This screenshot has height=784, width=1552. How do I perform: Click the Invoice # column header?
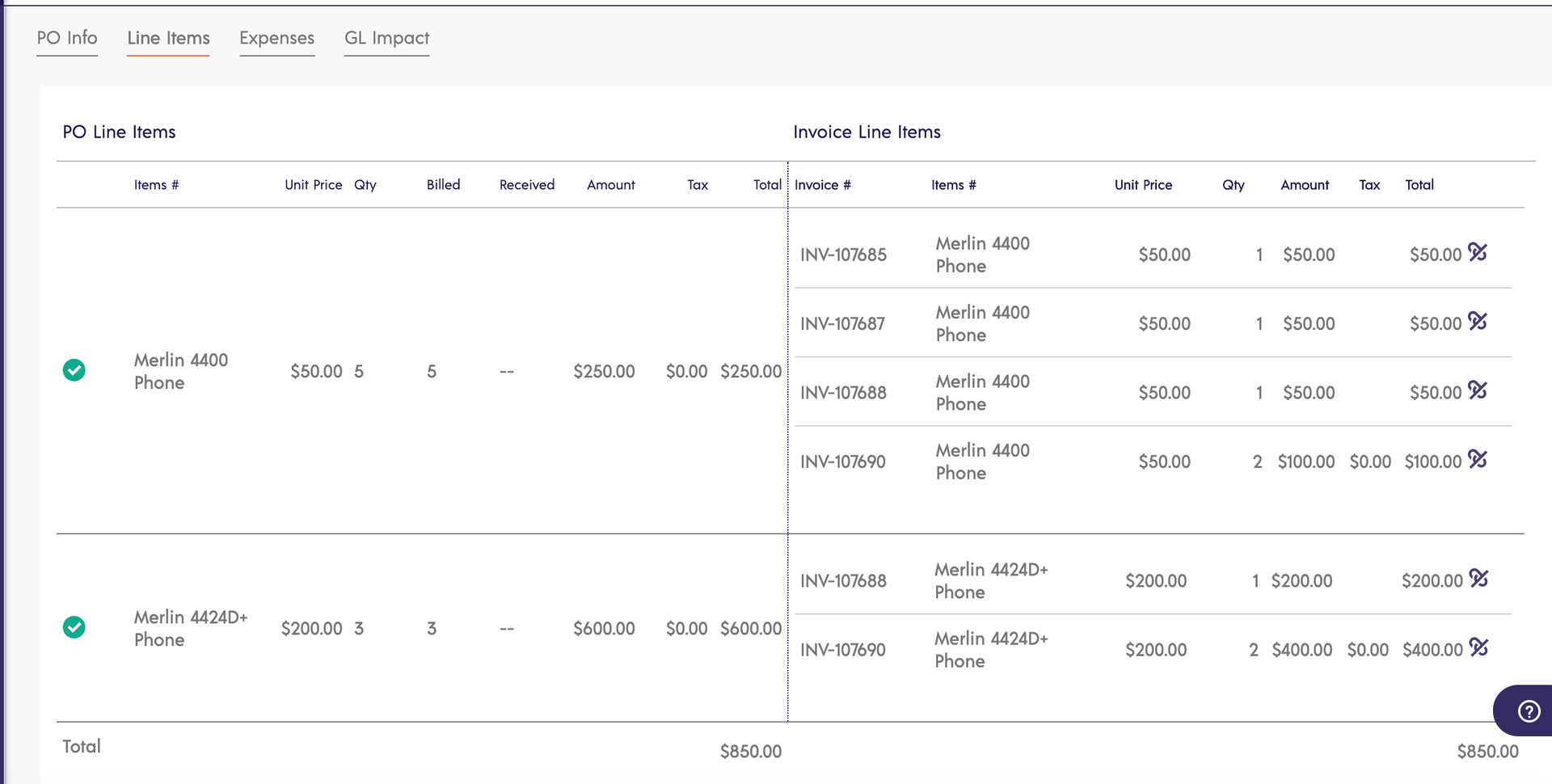click(823, 185)
